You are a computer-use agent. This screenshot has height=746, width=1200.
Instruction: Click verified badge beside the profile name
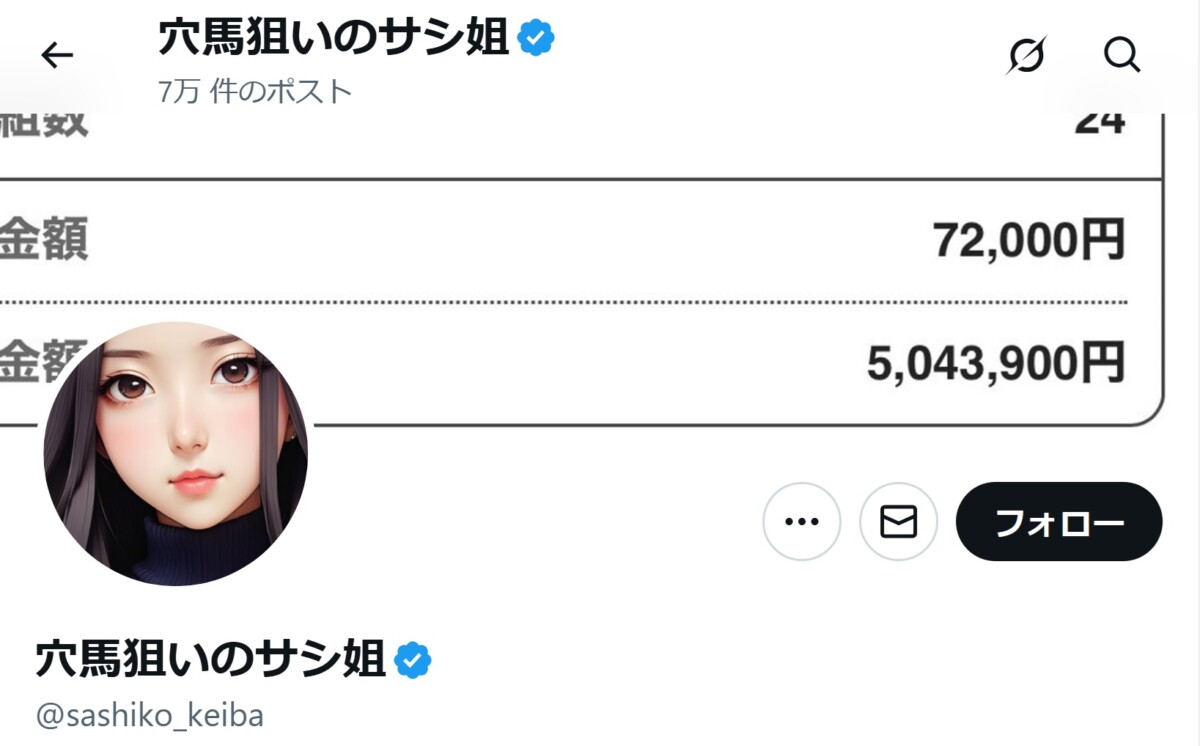click(x=412, y=660)
